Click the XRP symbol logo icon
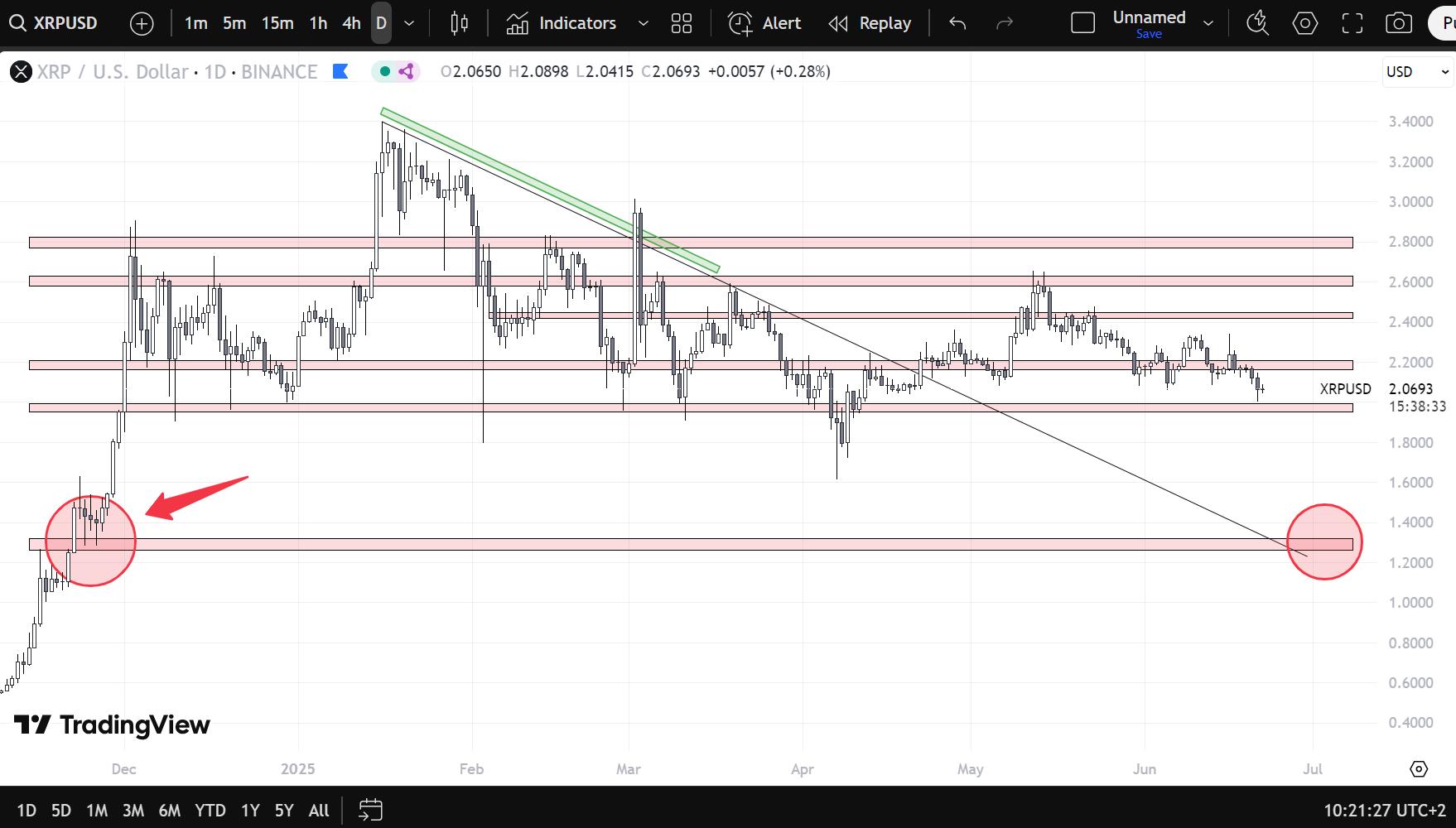This screenshot has height=828, width=1456. [x=21, y=72]
